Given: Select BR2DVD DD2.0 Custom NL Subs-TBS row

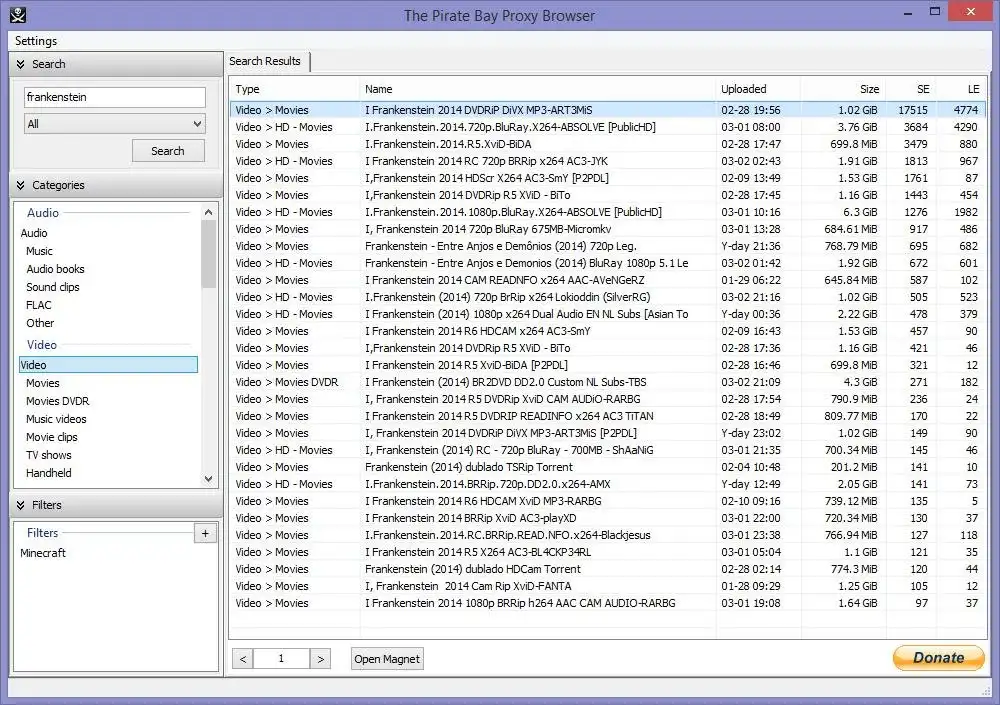Looking at the screenshot, I should click(608, 382).
